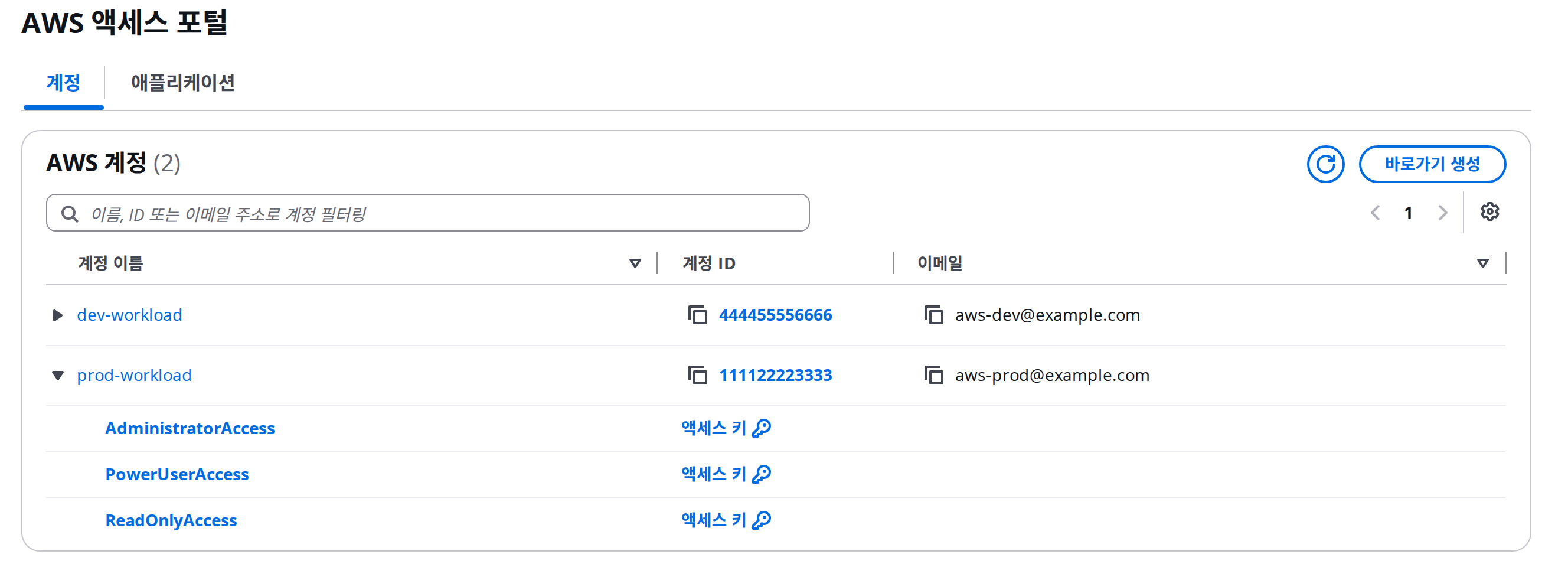
Task: Click the refresh accounts icon button
Action: tap(1325, 164)
